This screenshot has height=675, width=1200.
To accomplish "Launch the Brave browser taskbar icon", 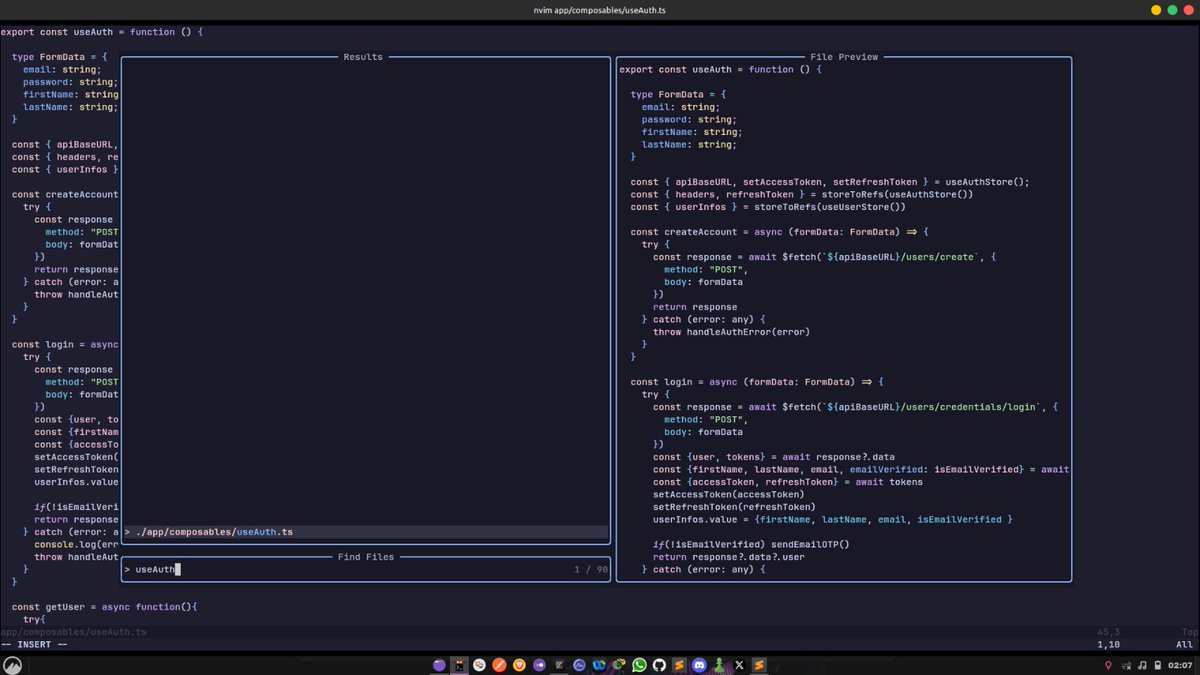I will 519,665.
